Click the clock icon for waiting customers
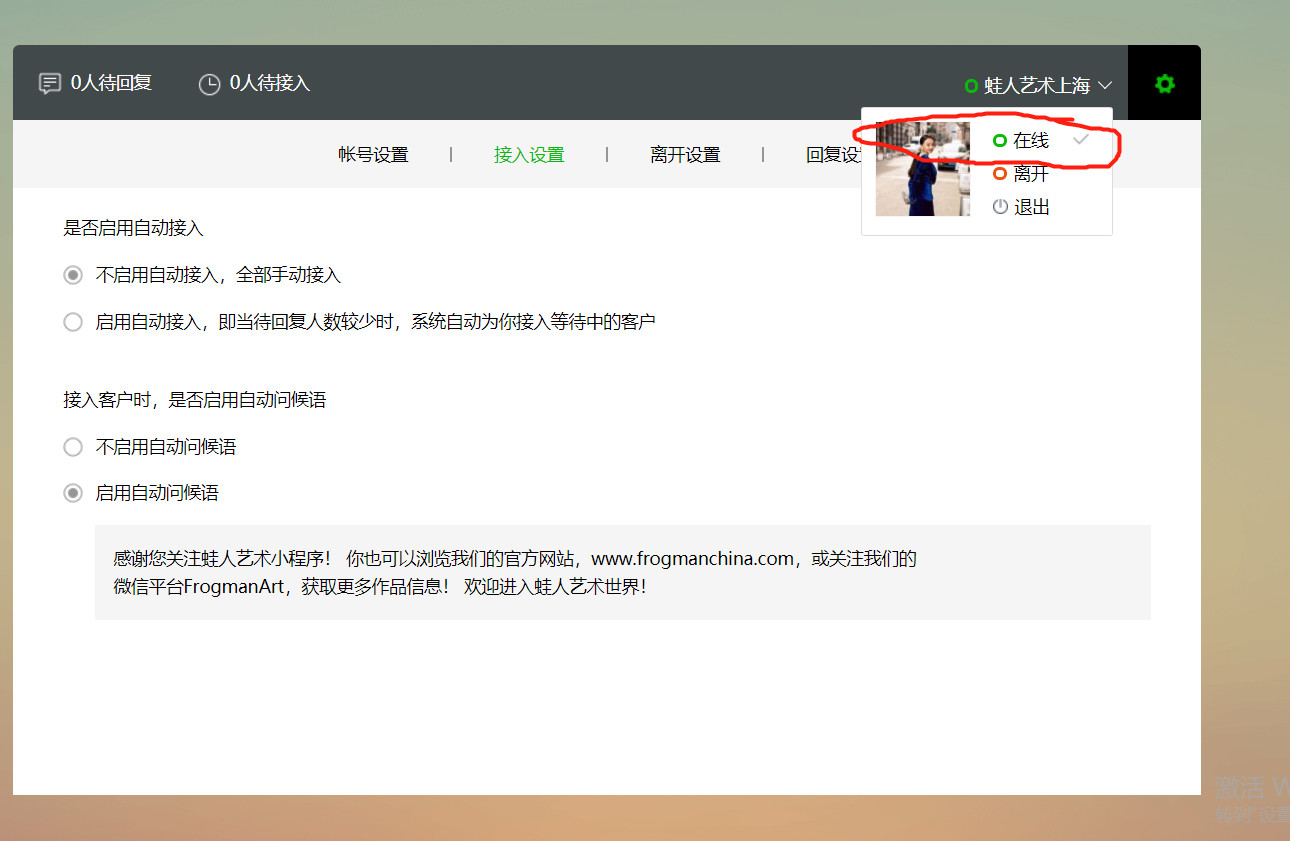The image size is (1290, 841). click(x=209, y=85)
